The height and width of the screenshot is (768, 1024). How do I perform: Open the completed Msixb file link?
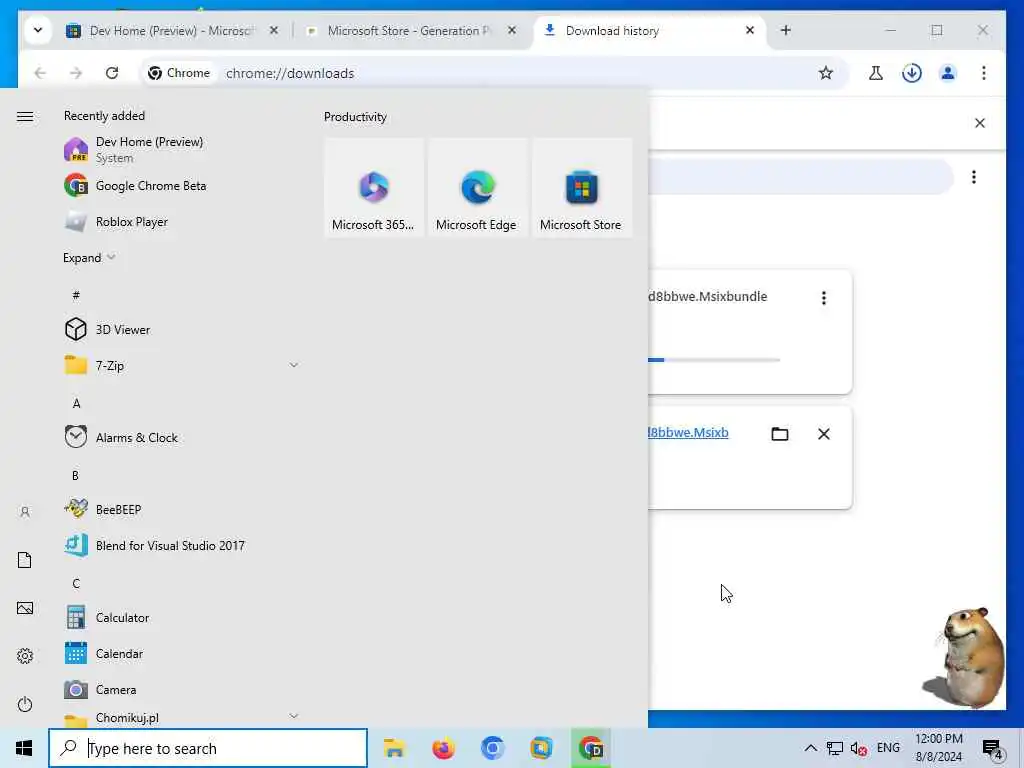(688, 432)
